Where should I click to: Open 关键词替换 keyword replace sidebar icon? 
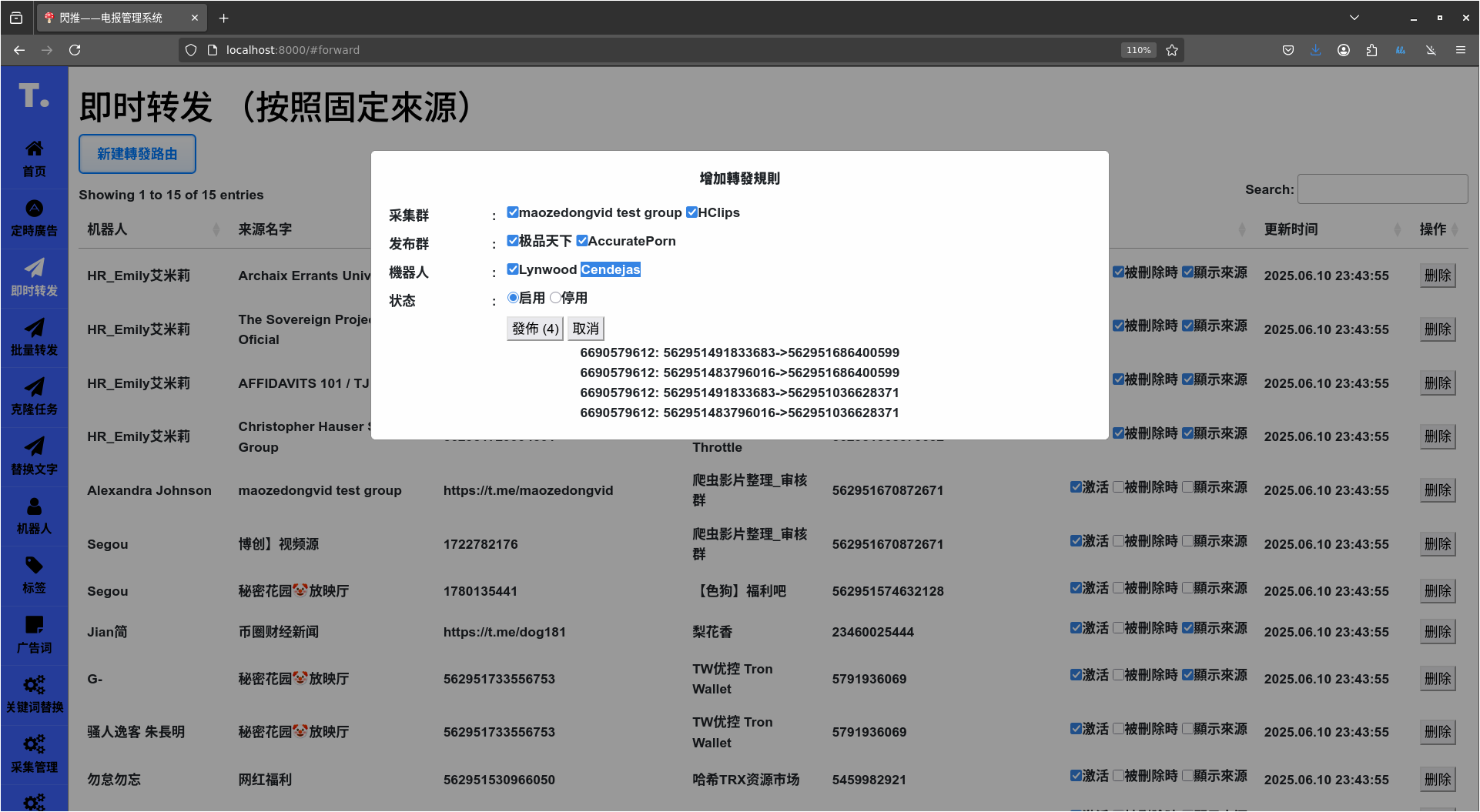click(34, 694)
